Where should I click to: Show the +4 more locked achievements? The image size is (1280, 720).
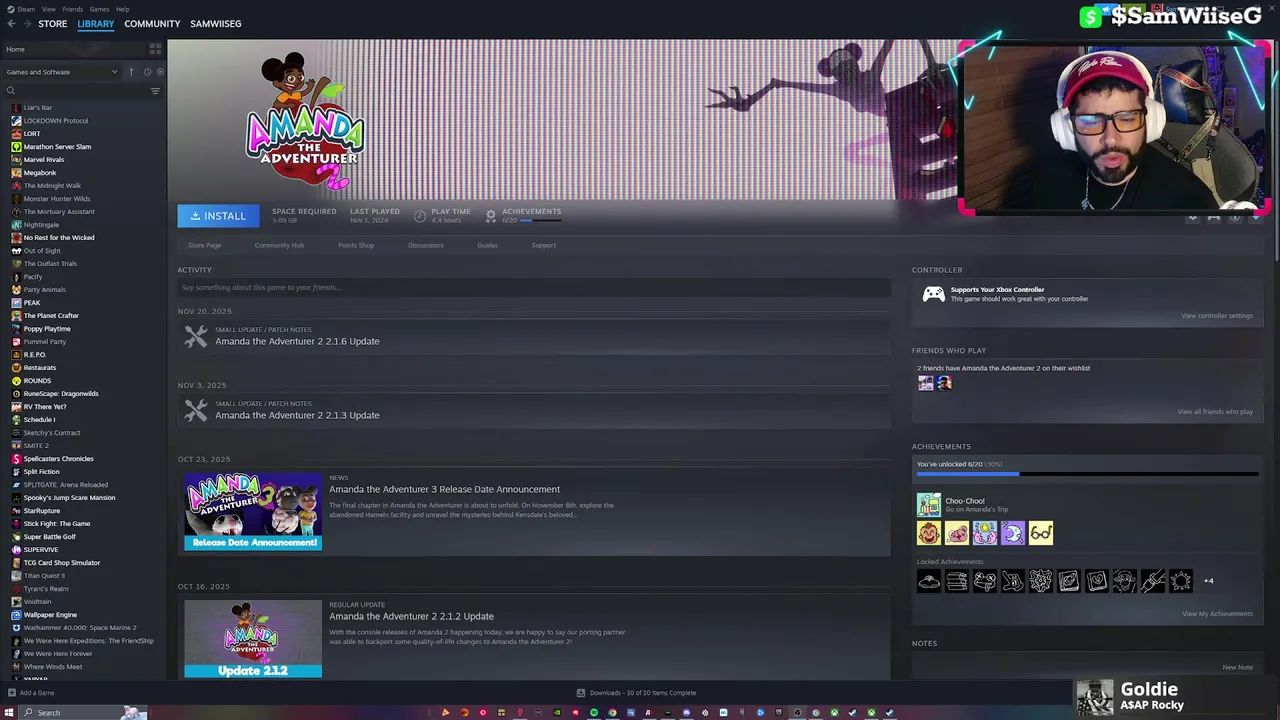1208,581
